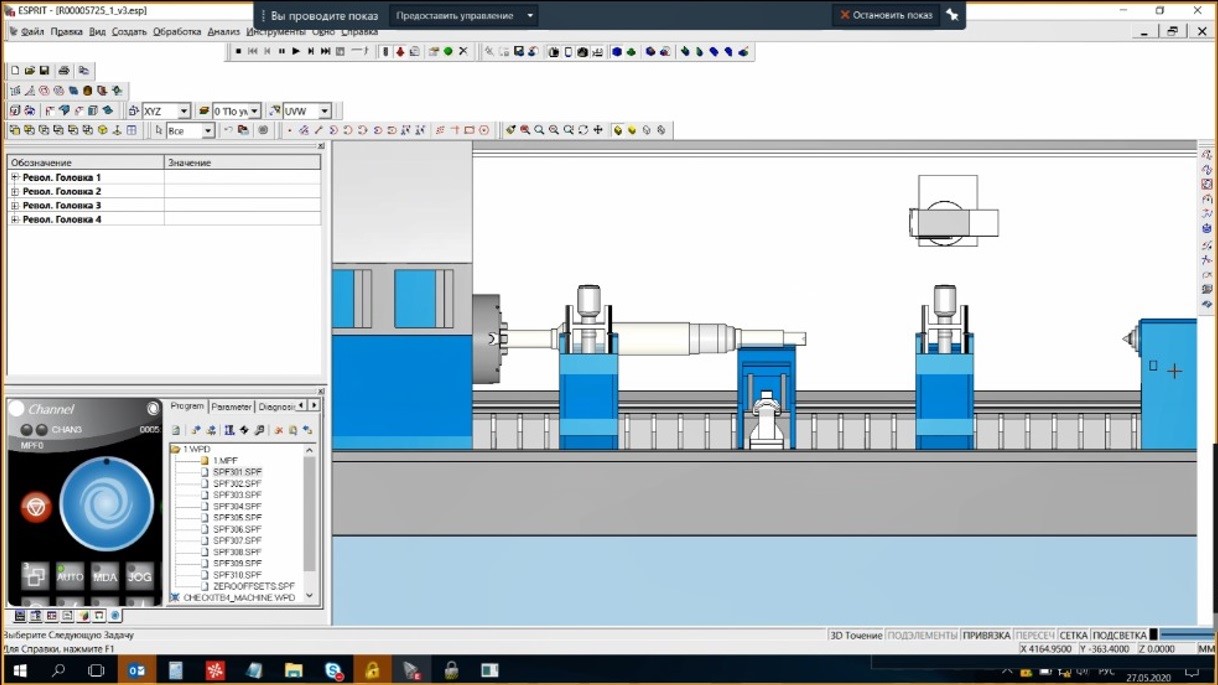
Task: Open the 'По ум' layer dropdown
Action: [x=255, y=111]
